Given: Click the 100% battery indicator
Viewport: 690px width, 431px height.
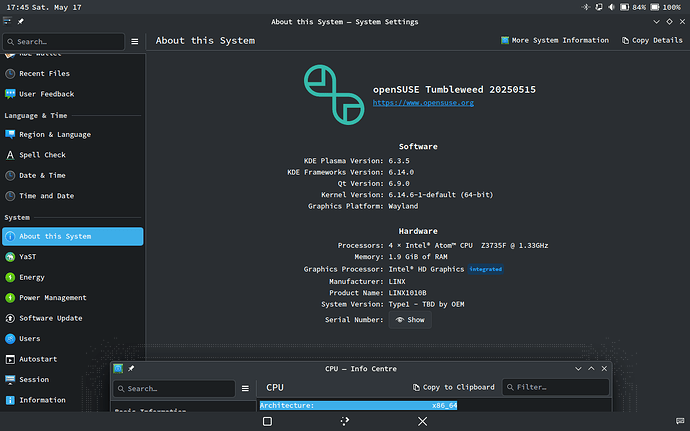Looking at the screenshot, I should [666, 7].
